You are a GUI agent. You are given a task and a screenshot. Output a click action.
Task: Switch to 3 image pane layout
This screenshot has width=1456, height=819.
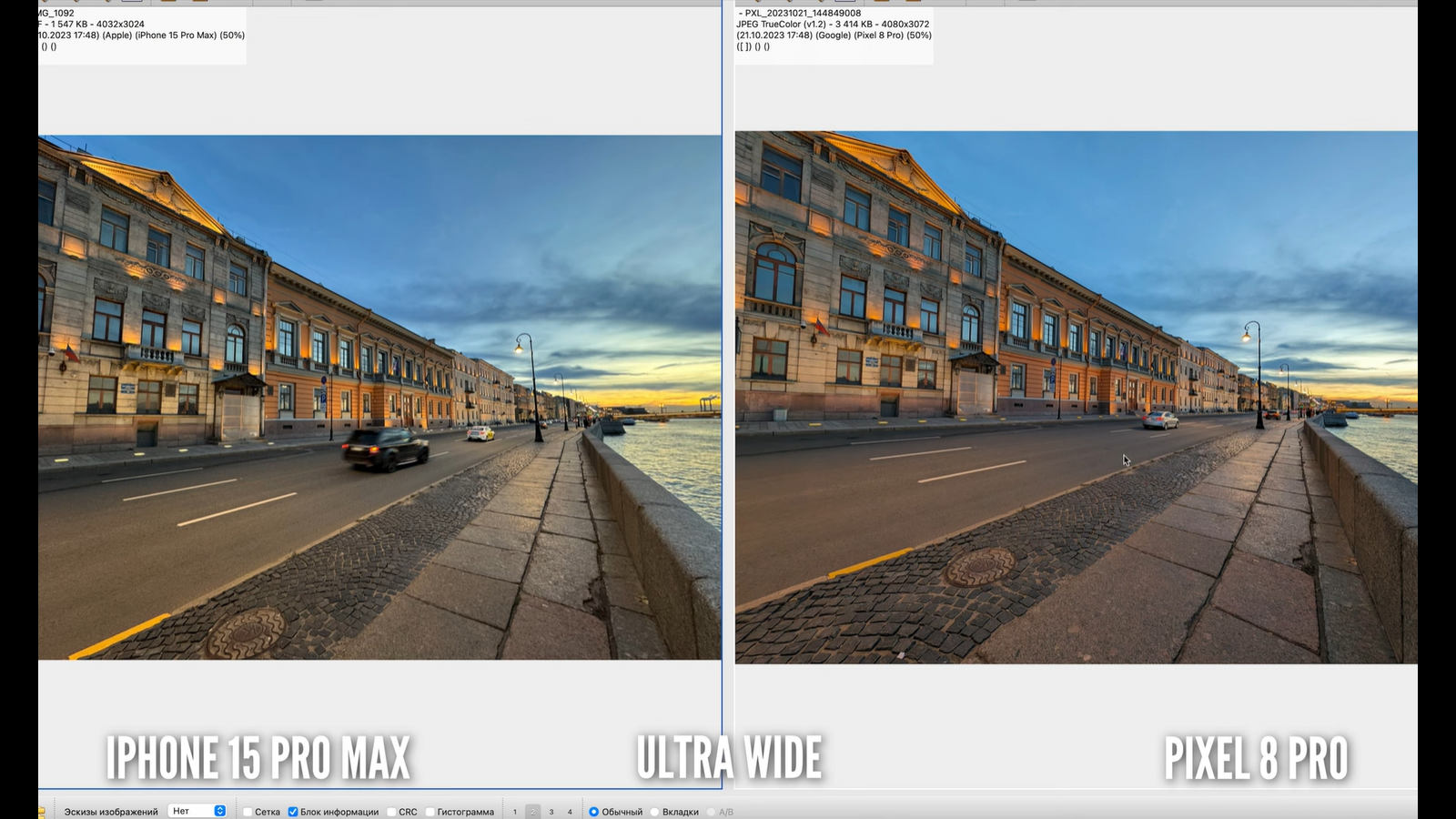[x=551, y=812]
